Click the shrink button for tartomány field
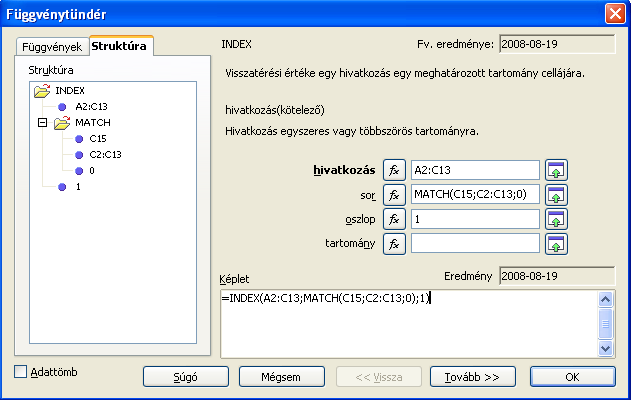This screenshot has height=400, width=631. (x=556, y=244)
